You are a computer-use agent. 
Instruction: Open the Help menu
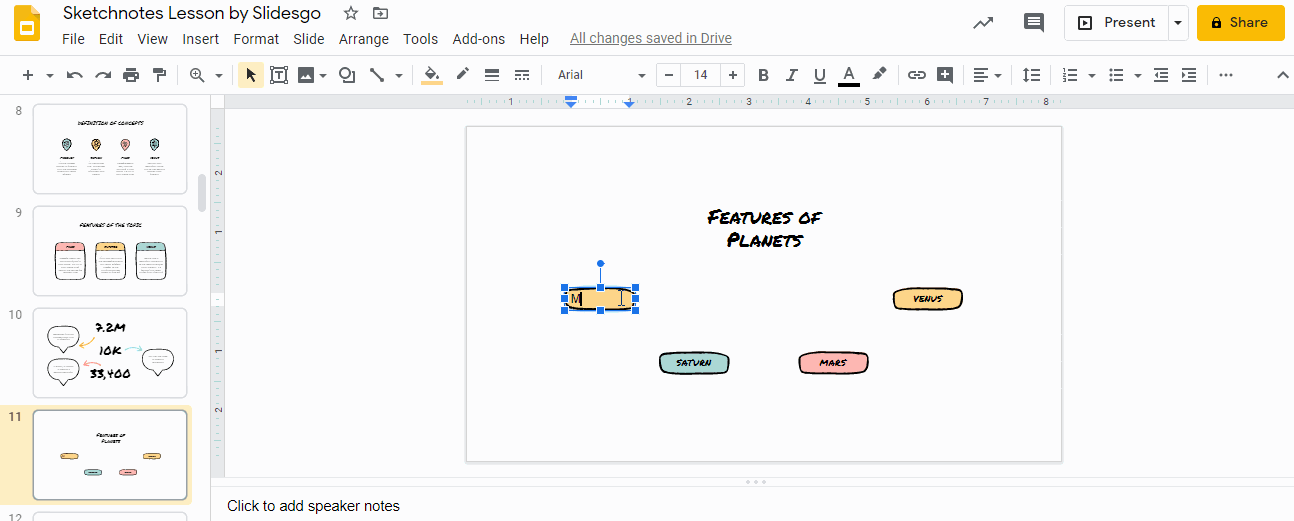[534, 39]
